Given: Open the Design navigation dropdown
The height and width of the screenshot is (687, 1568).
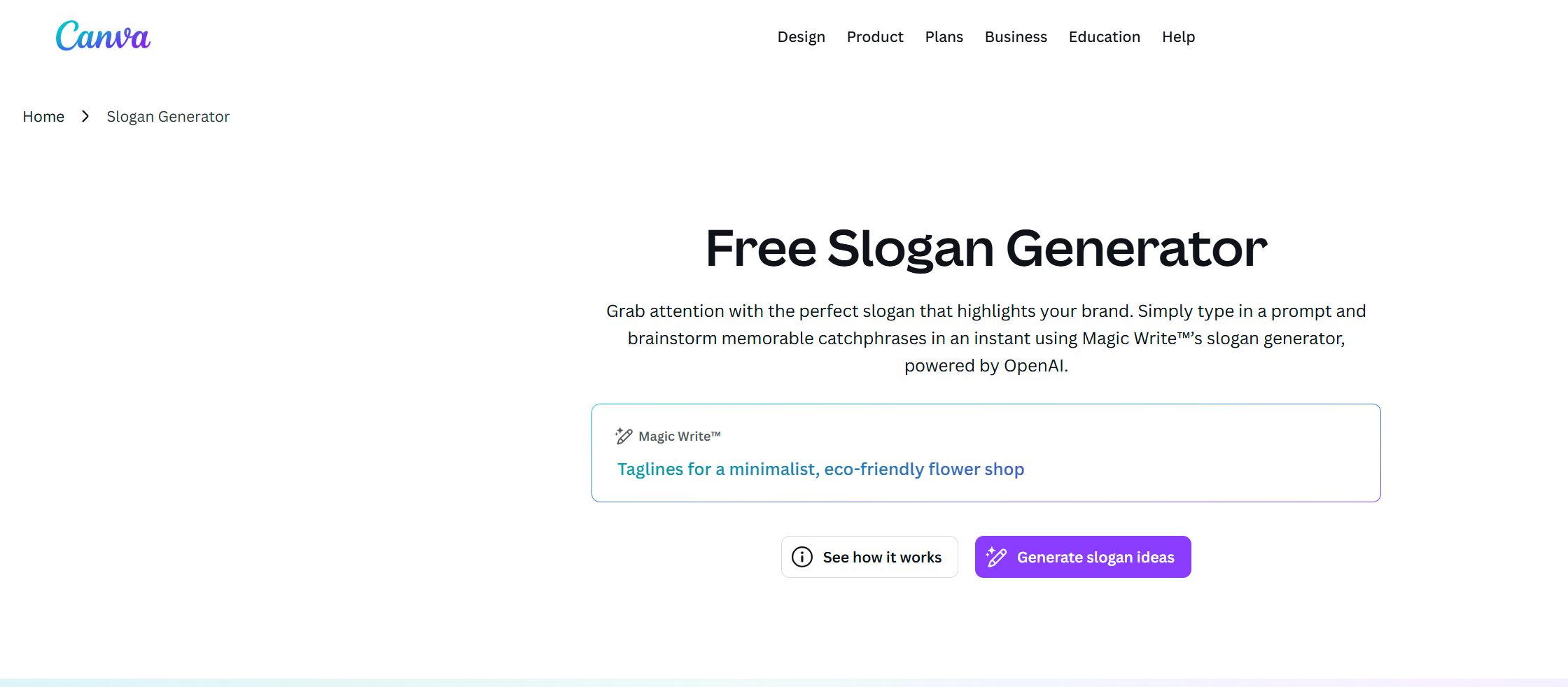Looking at the screenshot, I should click(801, 36).
